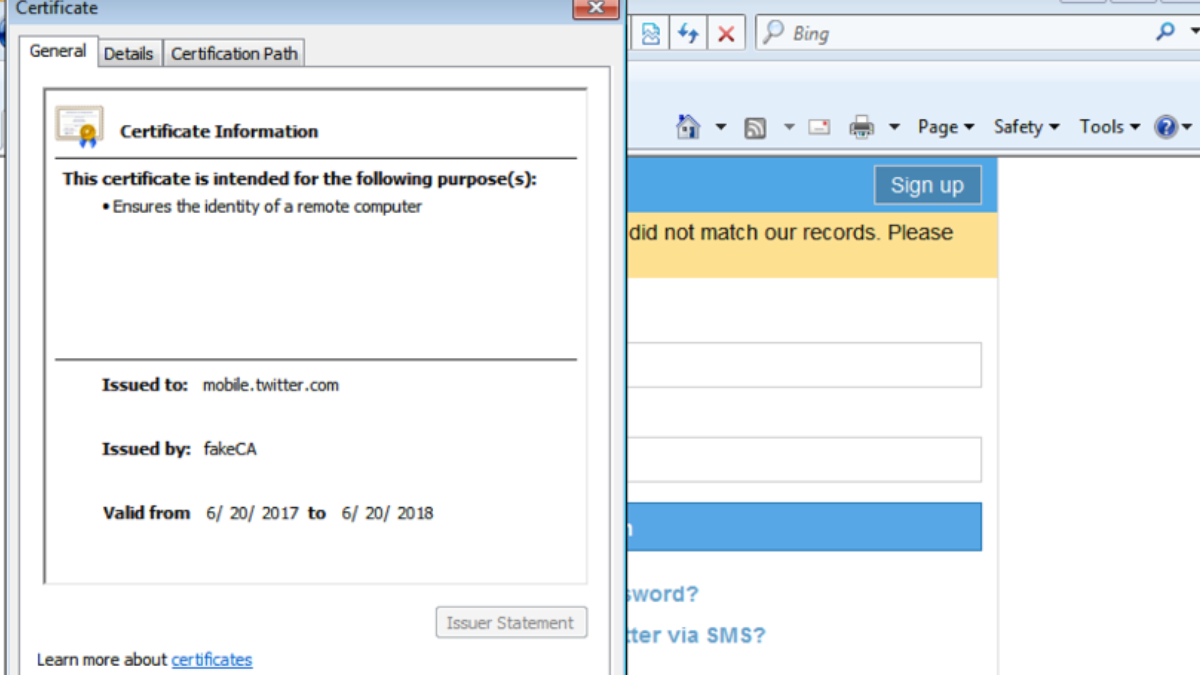The height and width of the screenshot is (675, 1200).
Task: Click the blue login button on the page
Action: [x=805, y=527]
